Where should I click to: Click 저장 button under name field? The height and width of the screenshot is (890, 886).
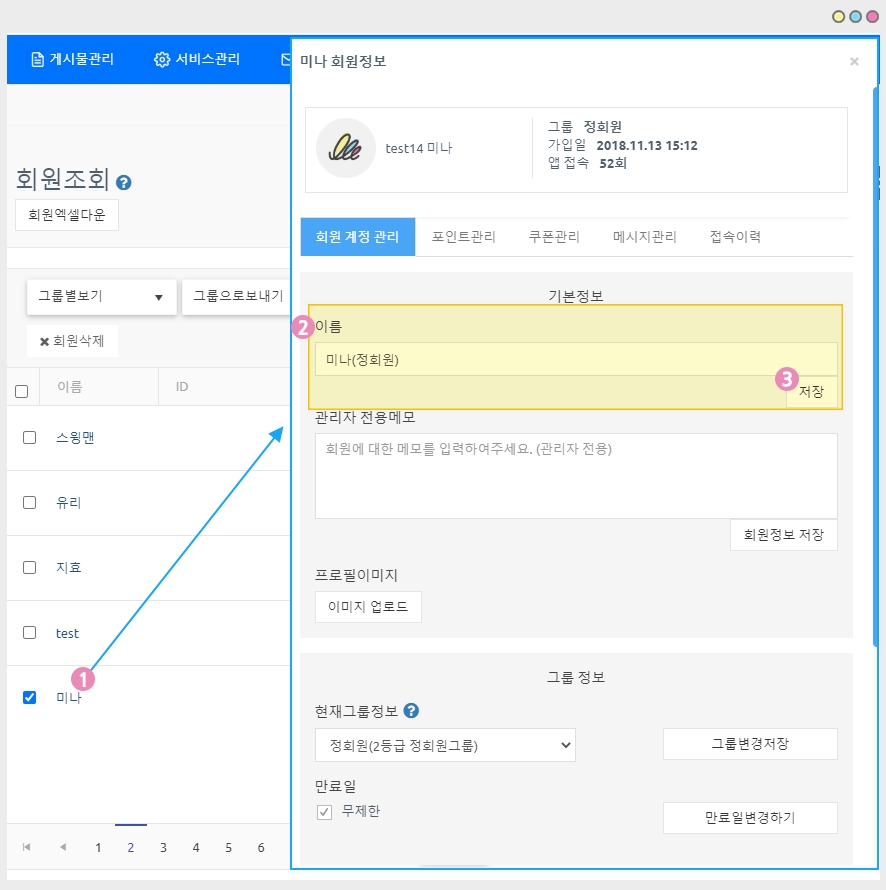click(x=811, y=392)
